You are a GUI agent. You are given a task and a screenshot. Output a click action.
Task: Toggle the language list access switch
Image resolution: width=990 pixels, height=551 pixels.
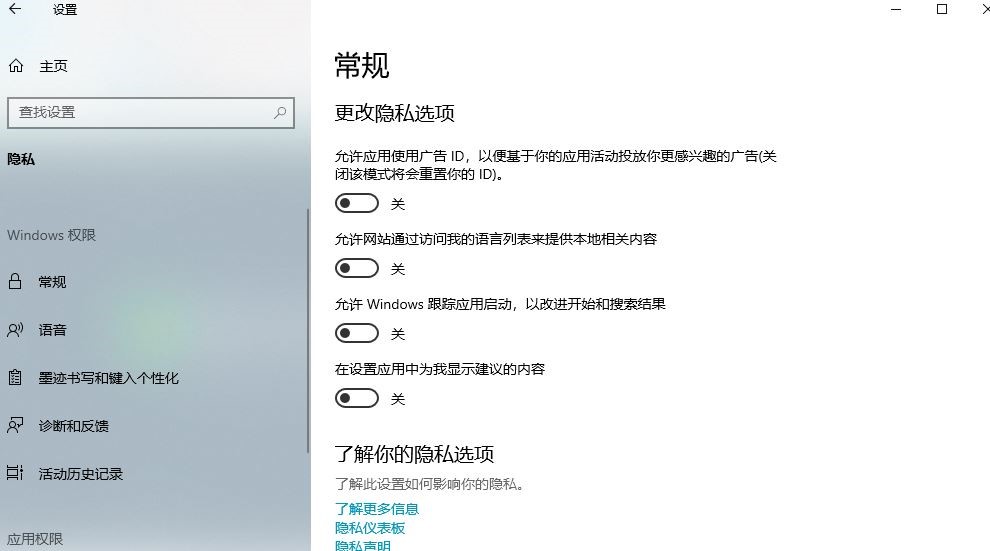click(357, 268)
